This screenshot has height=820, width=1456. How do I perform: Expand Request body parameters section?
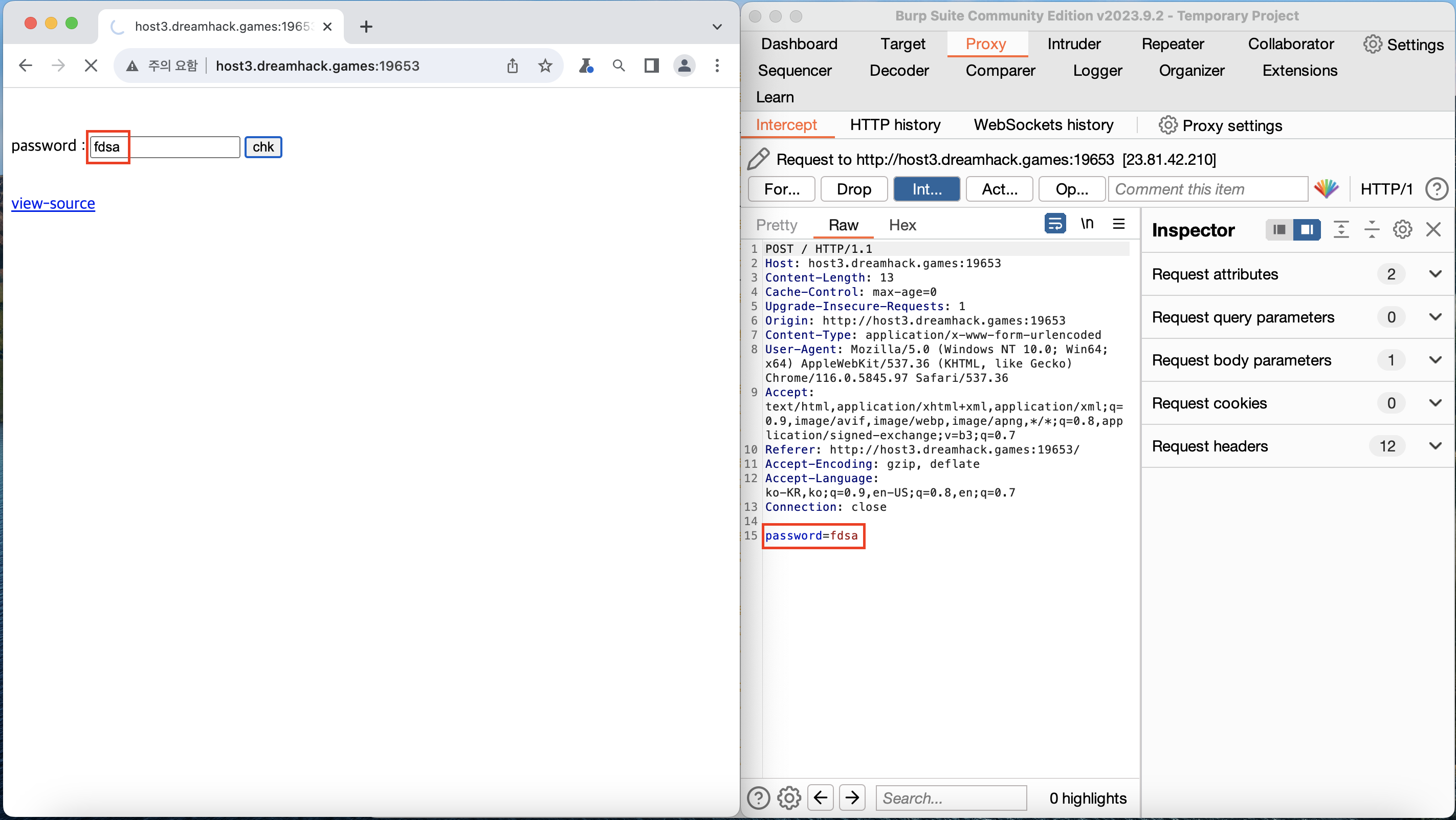tap(1435, 360)
